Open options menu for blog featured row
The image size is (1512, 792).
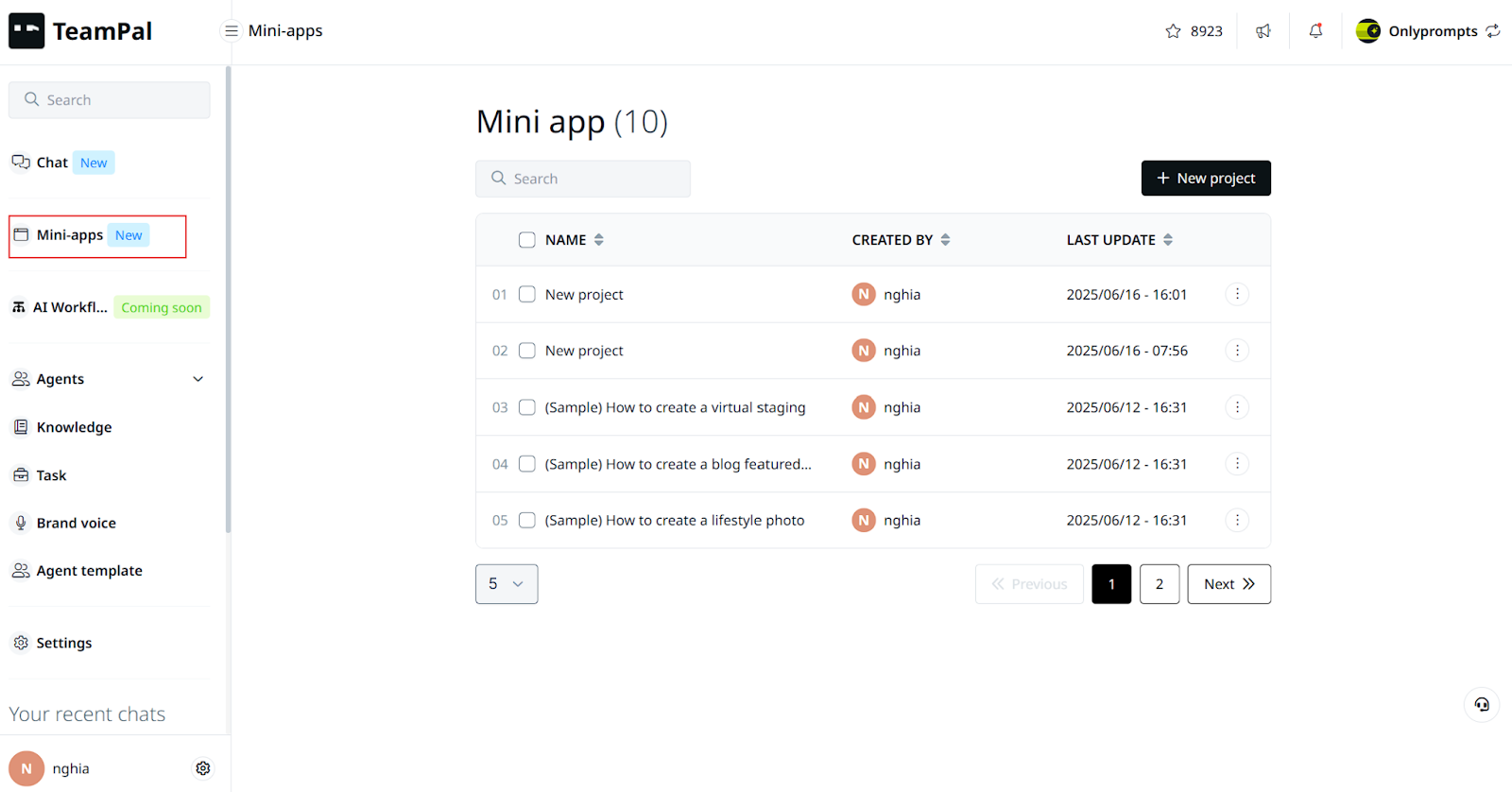[1237, 464]
